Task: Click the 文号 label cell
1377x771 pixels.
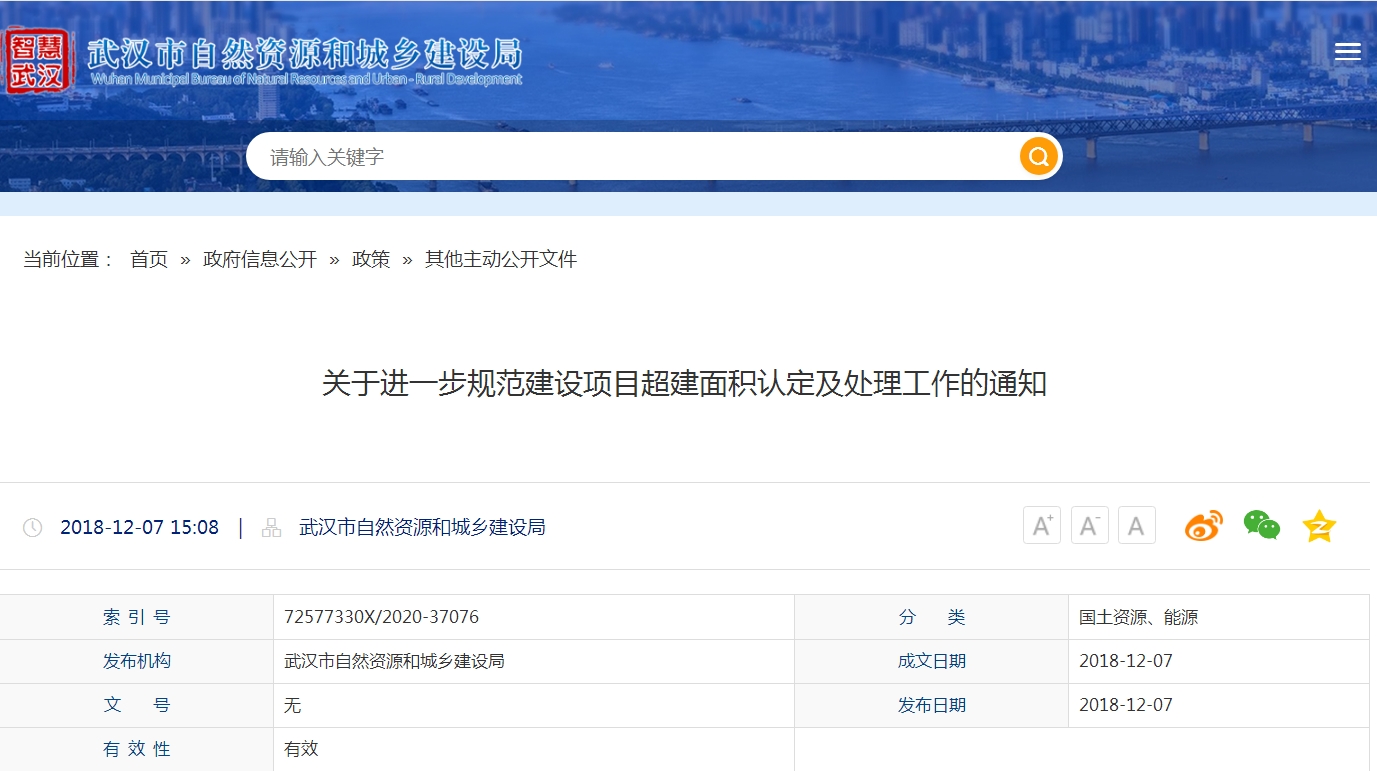Action: coord(137,705)
